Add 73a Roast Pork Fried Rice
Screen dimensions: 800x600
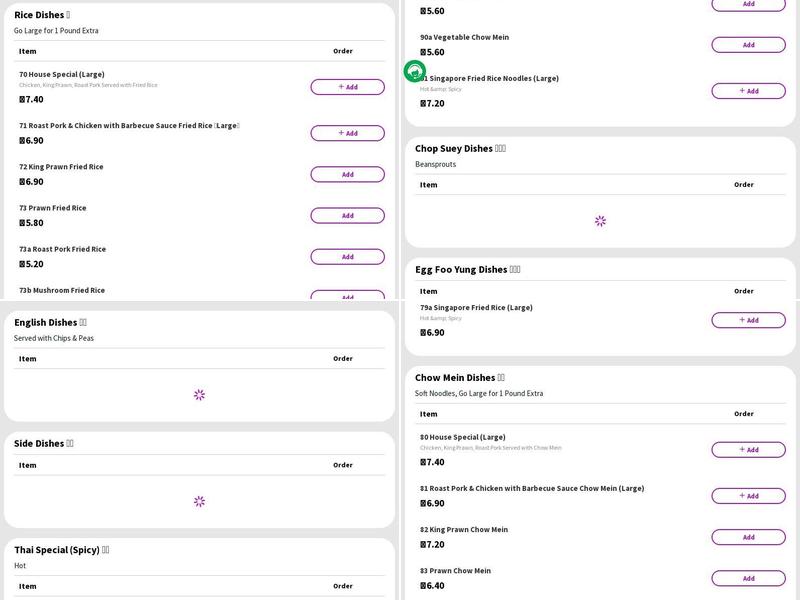coord(347,257)
